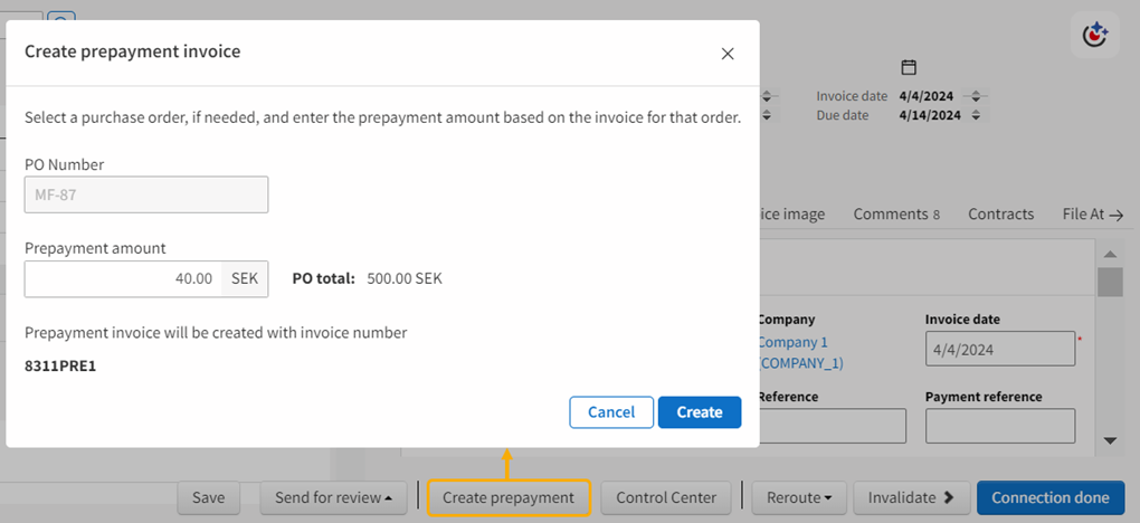
Task: Open the Control Center
Action: pos(666,497)
